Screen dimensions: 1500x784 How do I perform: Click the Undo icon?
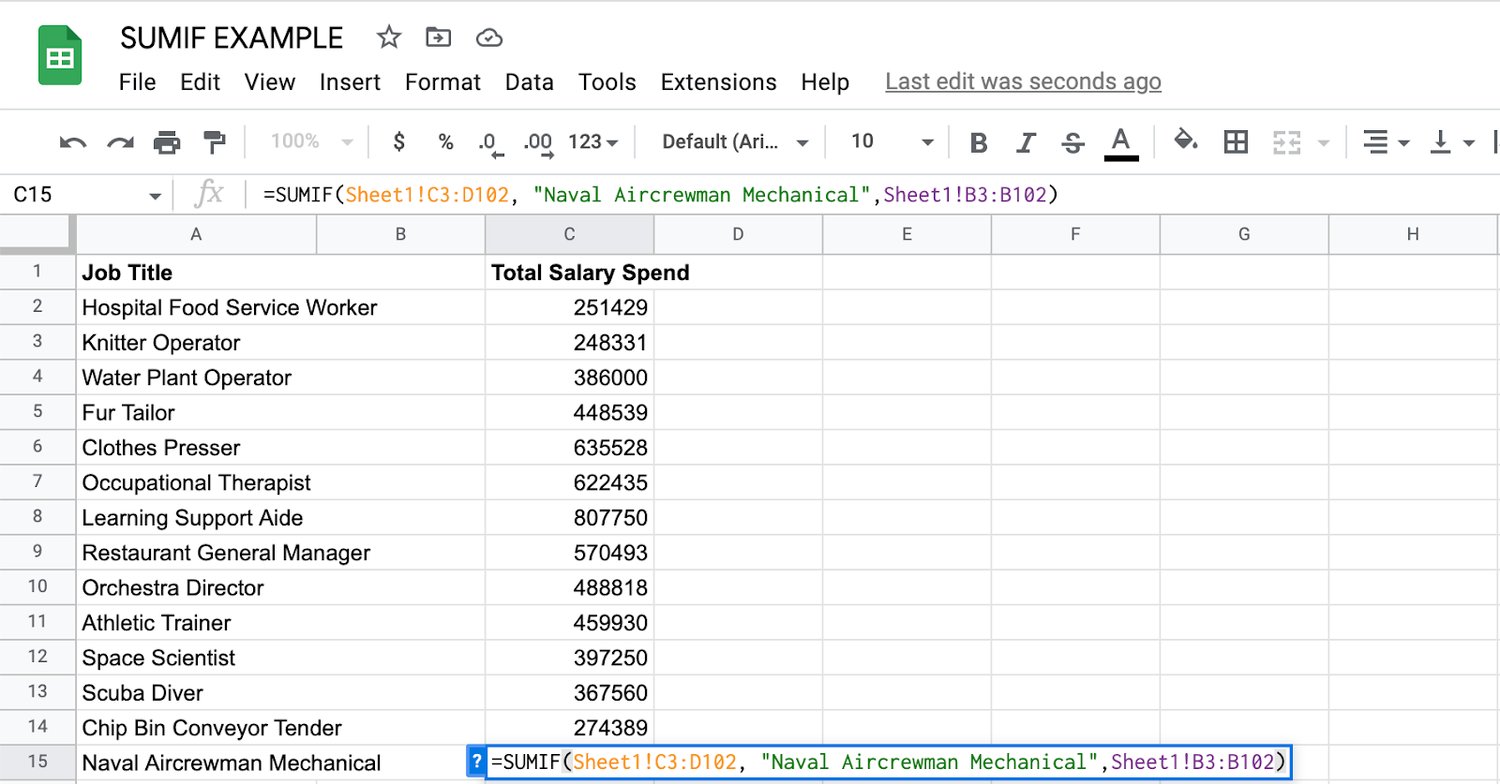(73, 142)
